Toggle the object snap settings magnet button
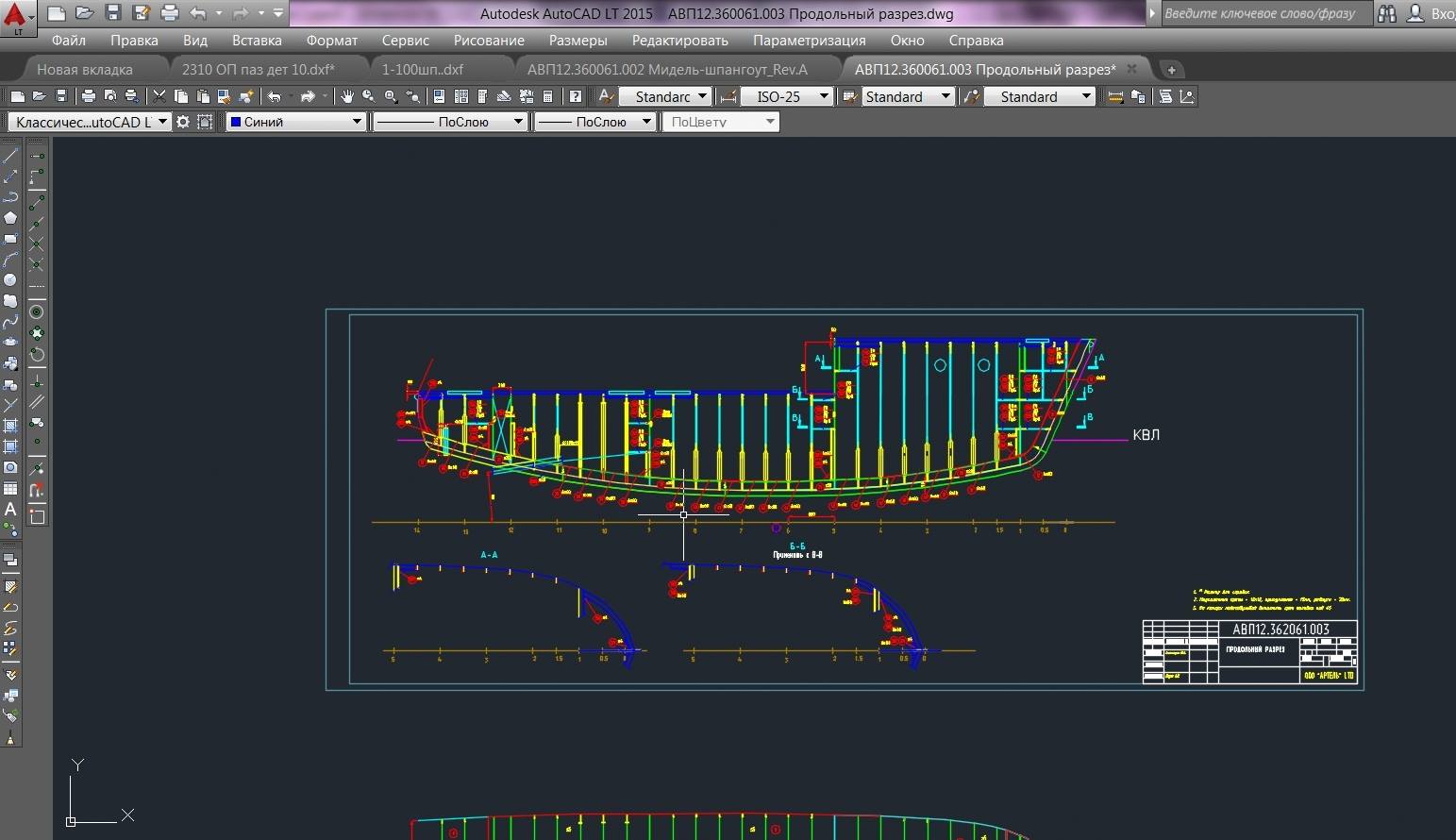Screen dimensions: 1456x840 tap(37, 491)
